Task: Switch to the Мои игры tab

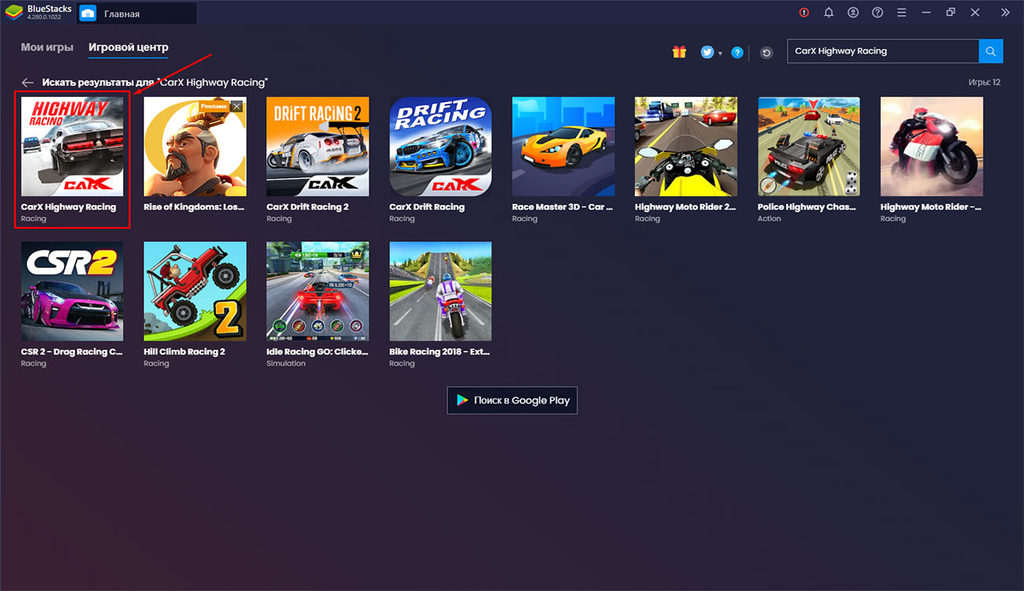Action: click(x=47, y=47)
